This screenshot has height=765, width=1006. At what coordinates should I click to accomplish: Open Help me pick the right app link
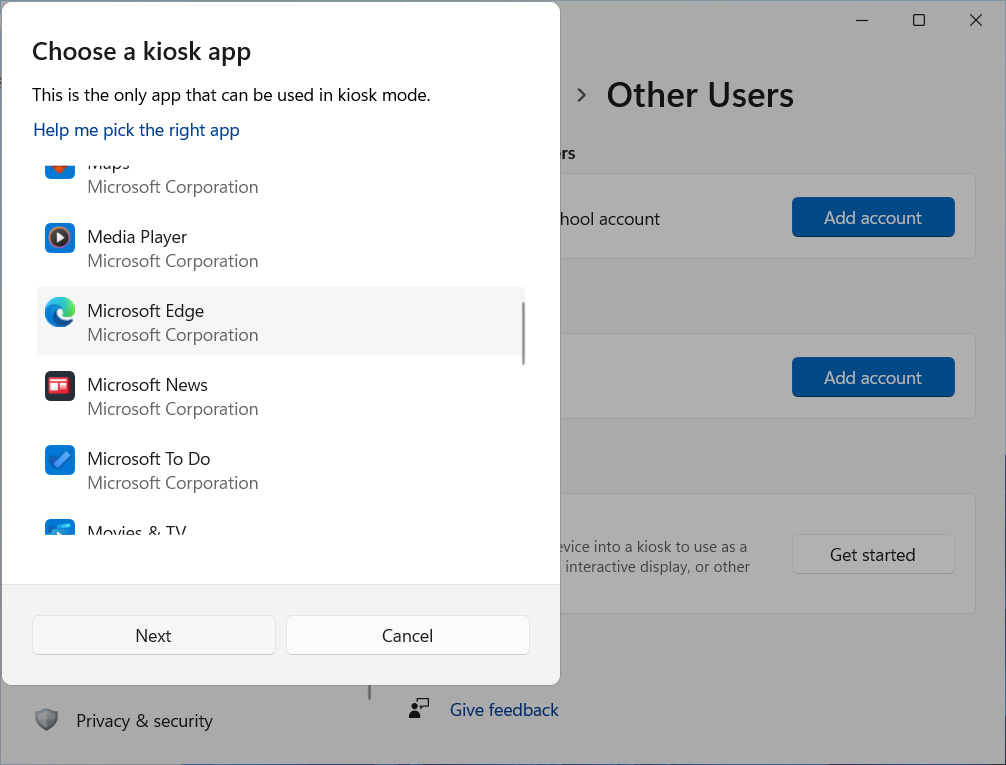coord(136,130)
